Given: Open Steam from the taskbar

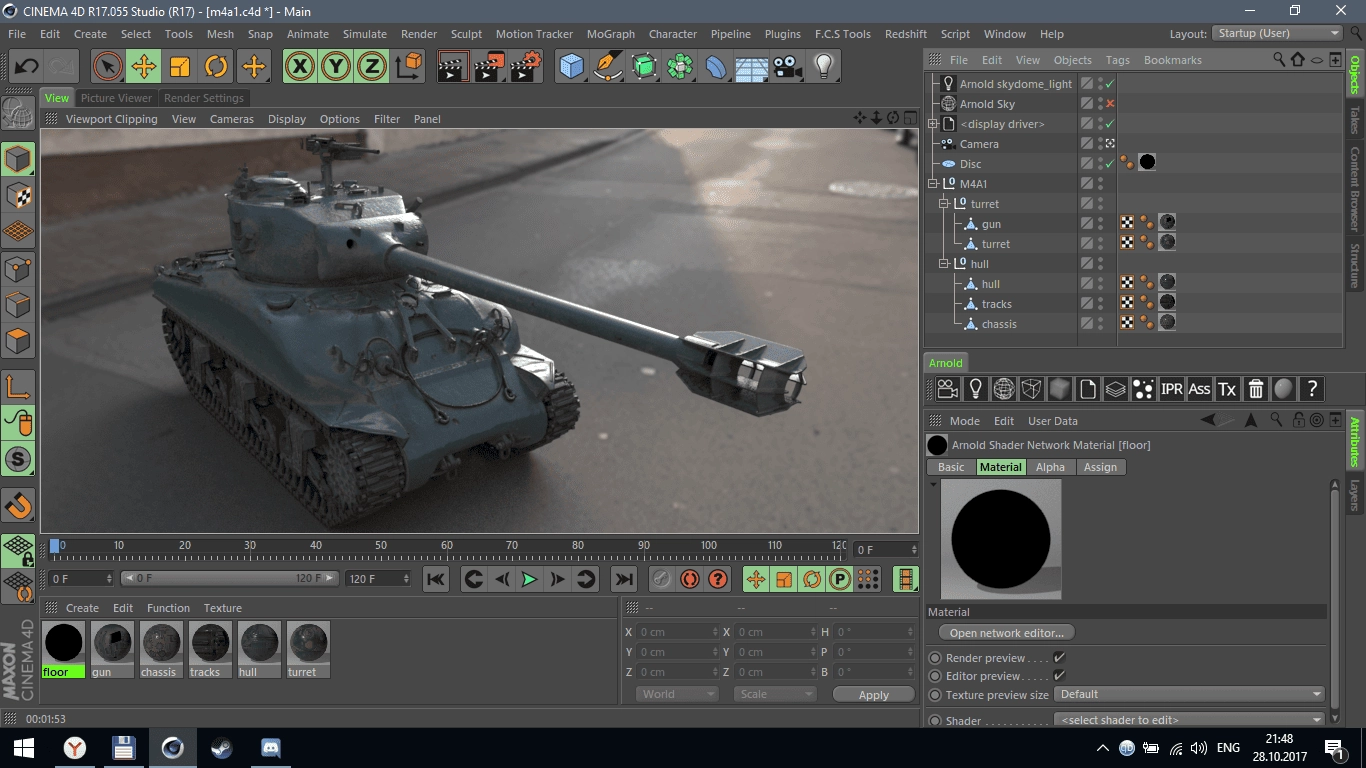Looking at the screenshot, I should pos(222,748).
